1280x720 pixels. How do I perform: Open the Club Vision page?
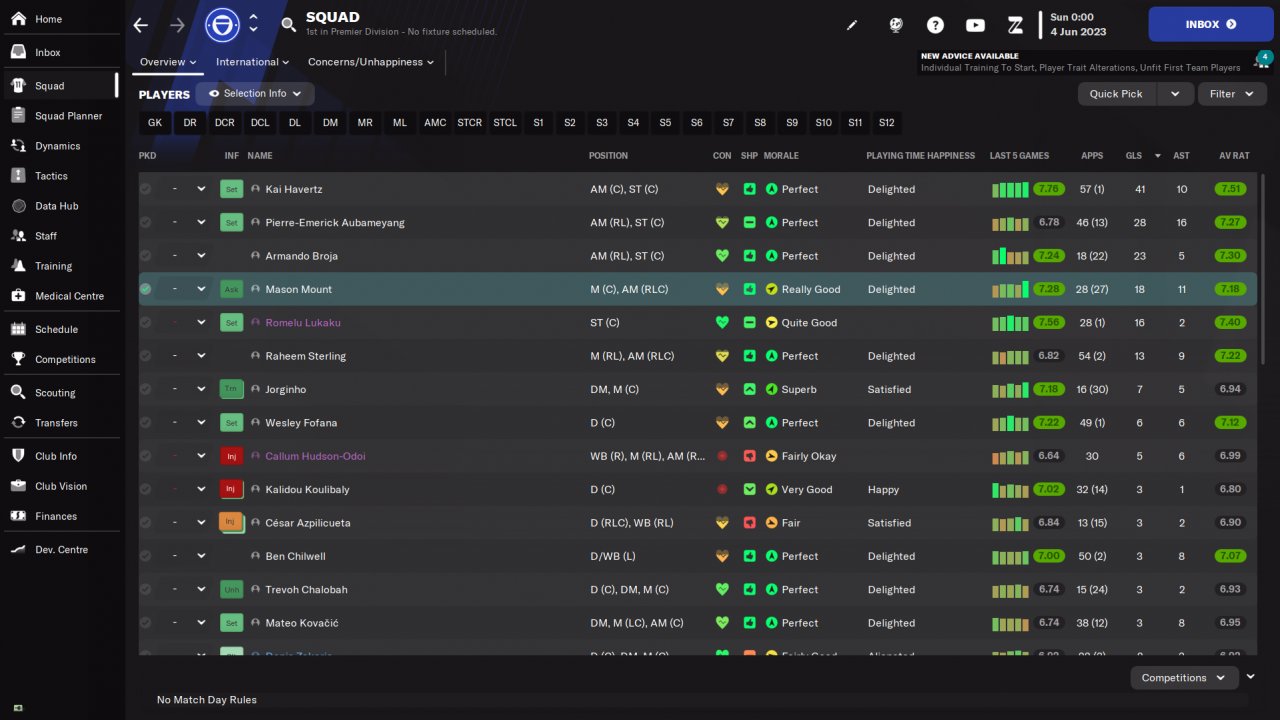tap(59, 486)
